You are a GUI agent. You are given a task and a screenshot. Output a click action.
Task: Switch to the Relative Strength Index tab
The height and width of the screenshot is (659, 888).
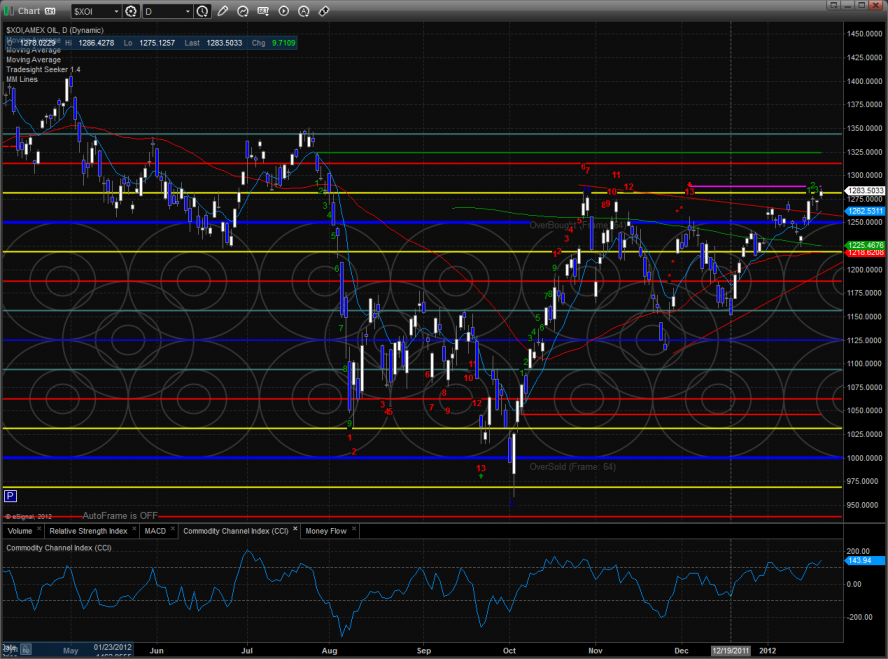click(x=88, y=531)
